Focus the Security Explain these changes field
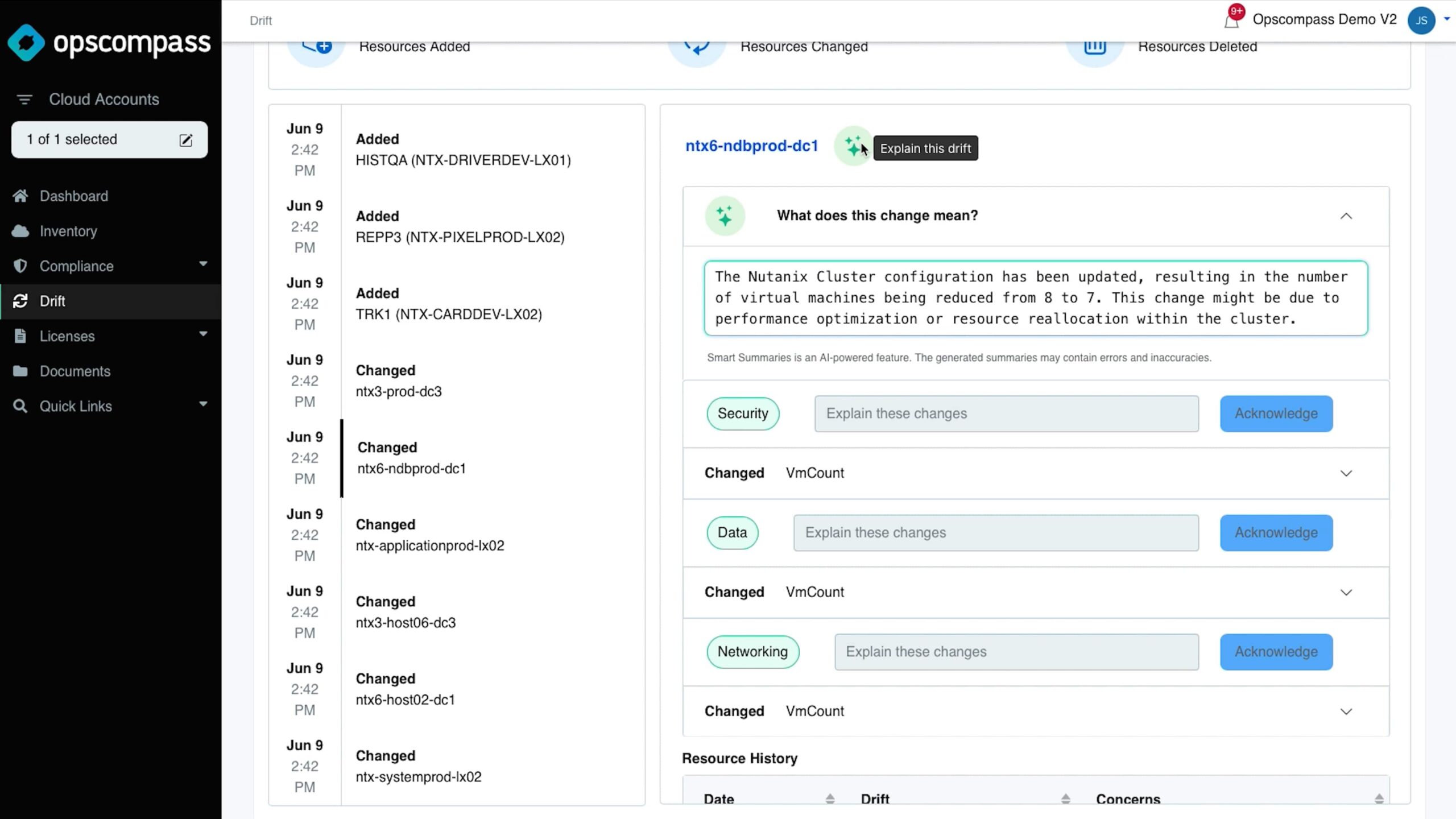This screenshot has width=1456, height=819. point(1007,414)
